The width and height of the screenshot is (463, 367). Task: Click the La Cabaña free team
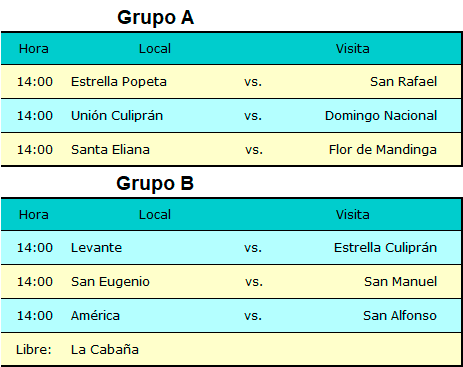(105, 350)
